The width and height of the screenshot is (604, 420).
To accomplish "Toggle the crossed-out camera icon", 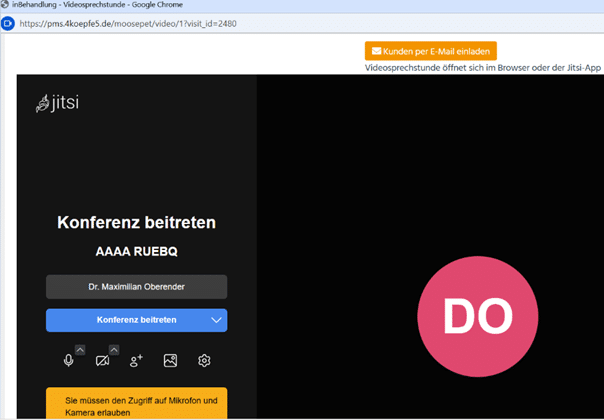I will tap(102, 360).
